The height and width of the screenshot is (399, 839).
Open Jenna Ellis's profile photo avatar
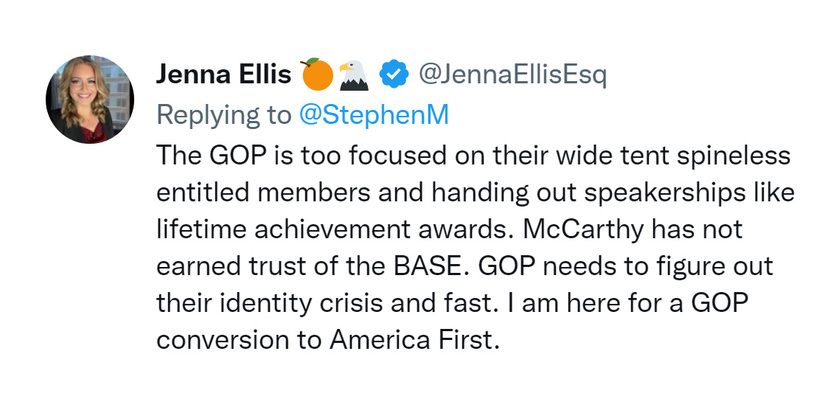[x=90, y=99]
